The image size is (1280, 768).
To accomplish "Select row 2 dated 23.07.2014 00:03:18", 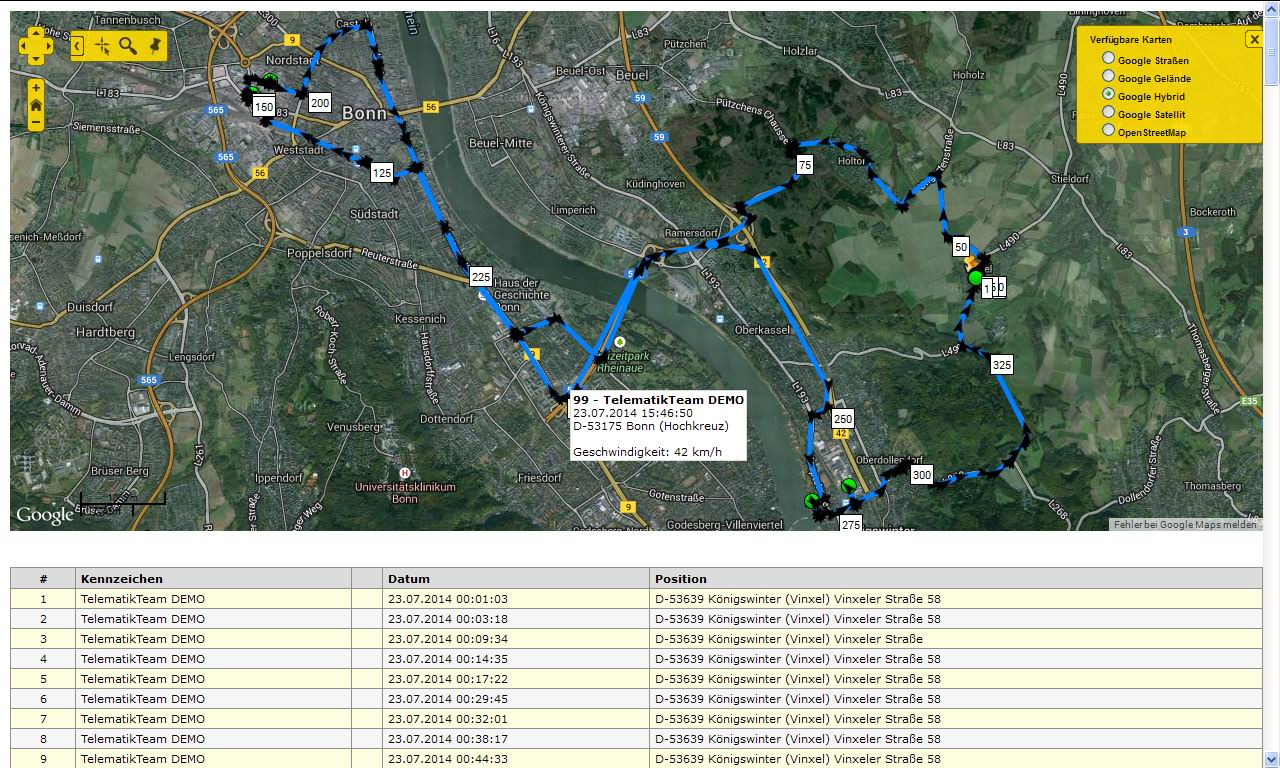I will click(636, 619).
